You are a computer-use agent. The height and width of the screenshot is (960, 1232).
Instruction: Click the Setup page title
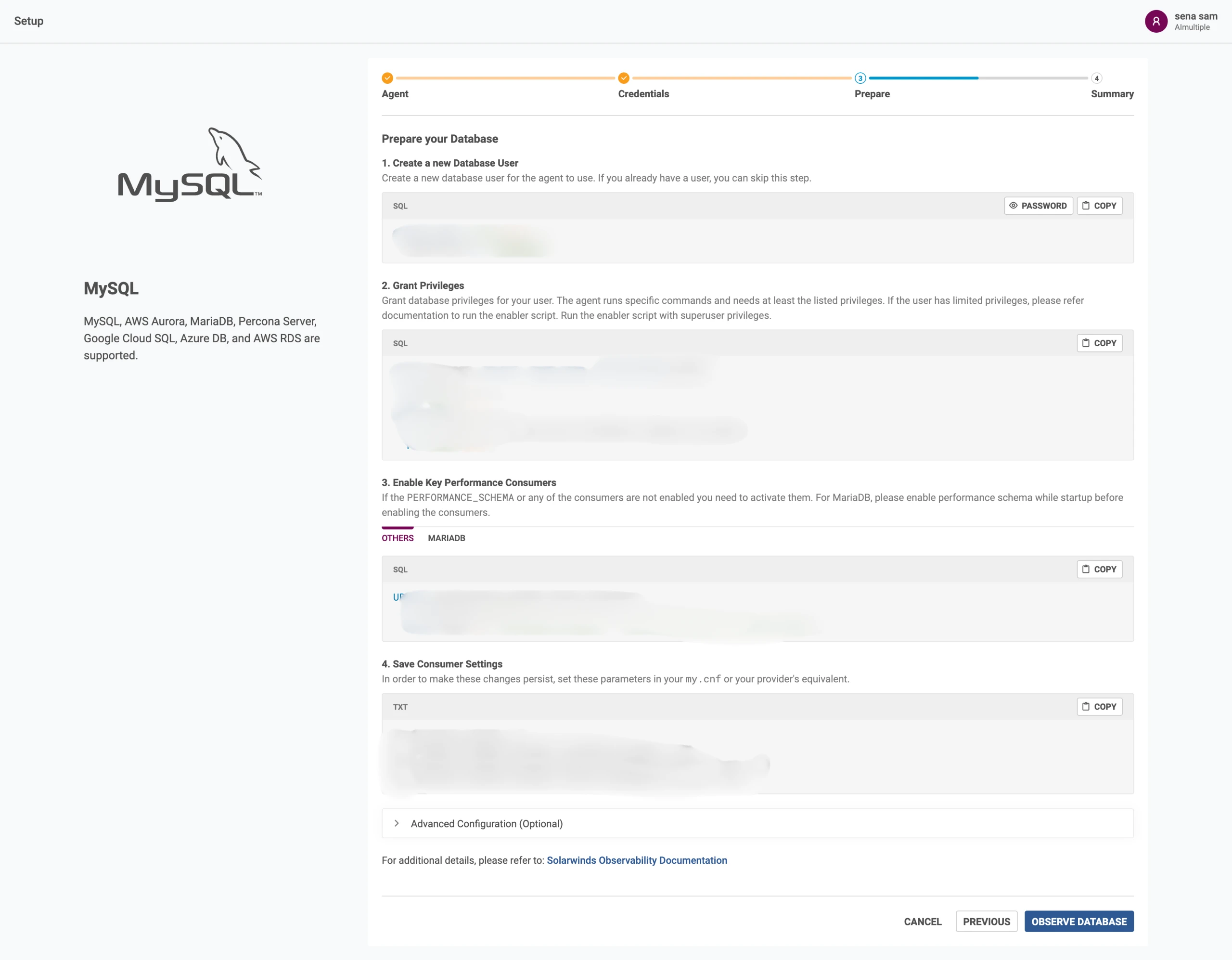29,21
